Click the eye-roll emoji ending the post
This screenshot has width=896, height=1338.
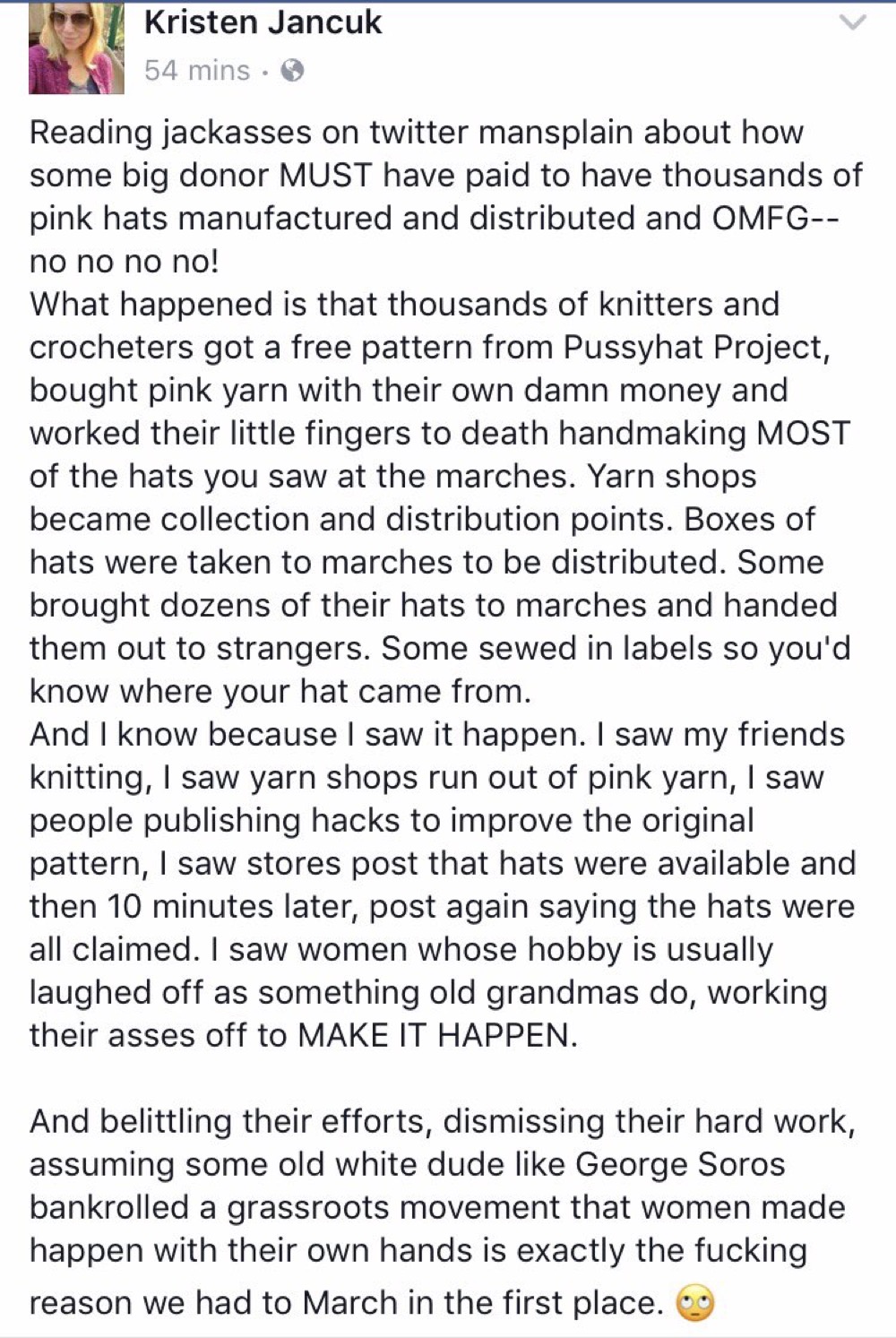[695, 1304]
